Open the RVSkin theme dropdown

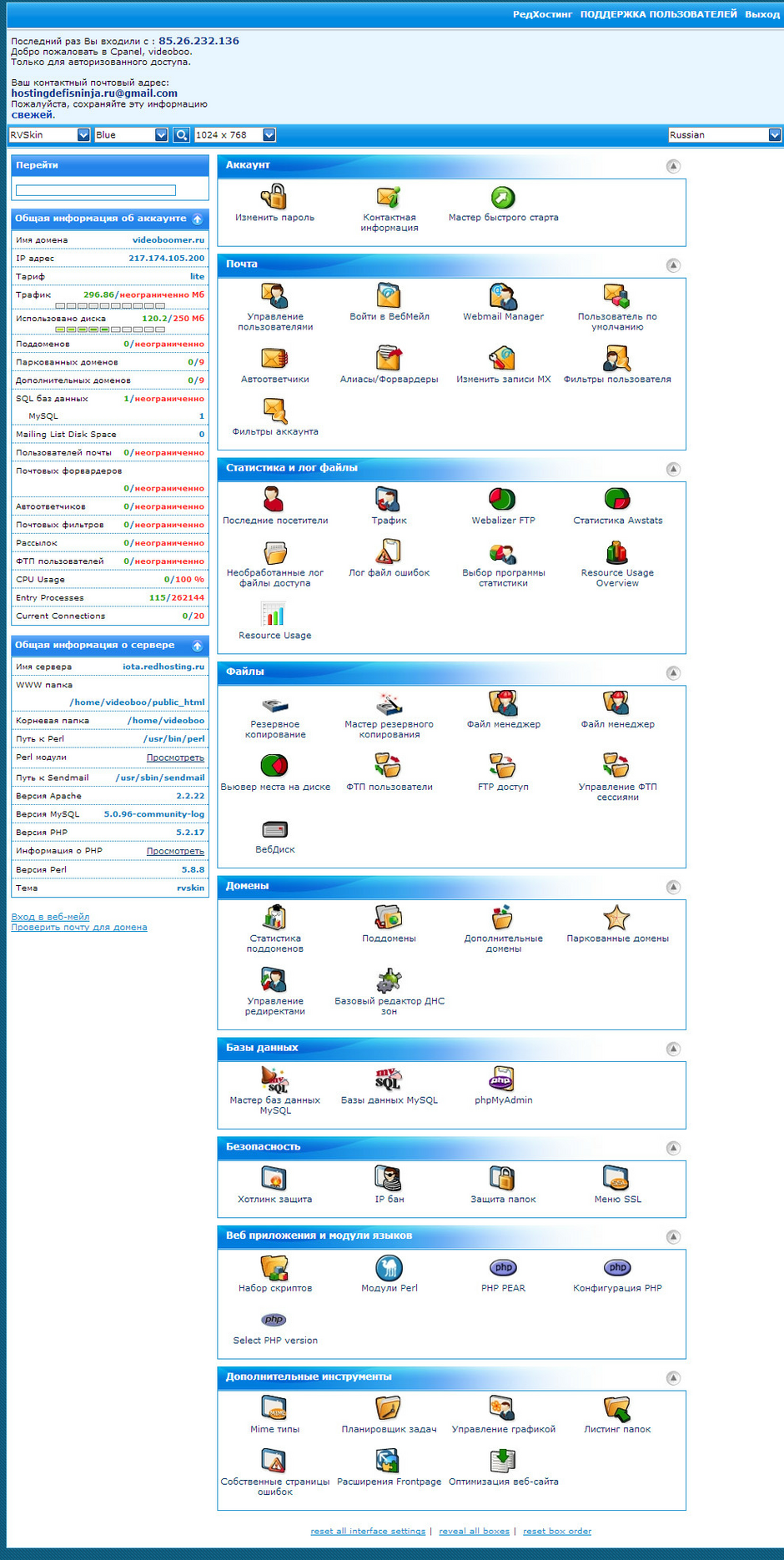point(49,135)
